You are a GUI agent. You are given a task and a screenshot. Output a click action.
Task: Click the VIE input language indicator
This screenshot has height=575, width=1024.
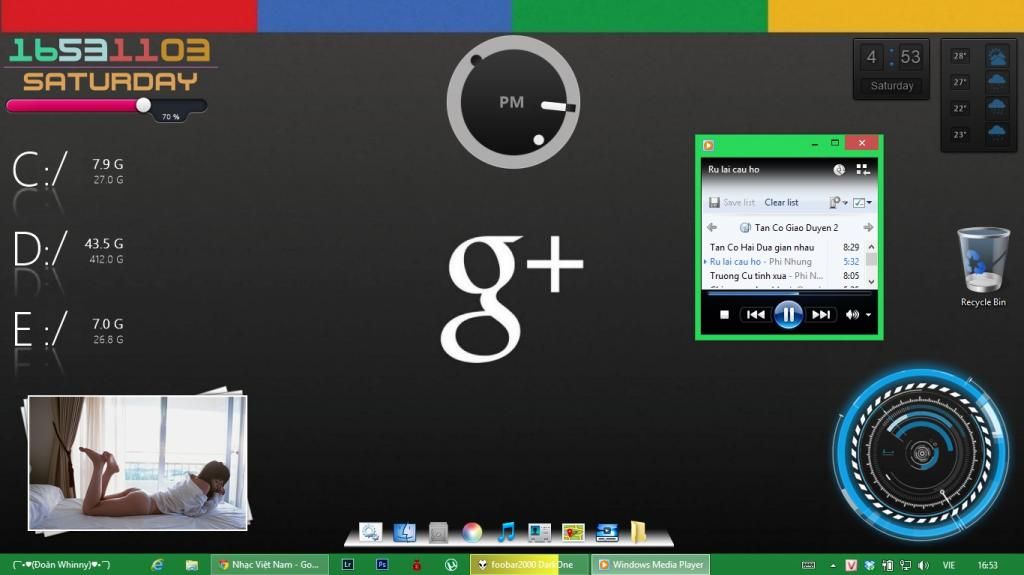(948, 565)
